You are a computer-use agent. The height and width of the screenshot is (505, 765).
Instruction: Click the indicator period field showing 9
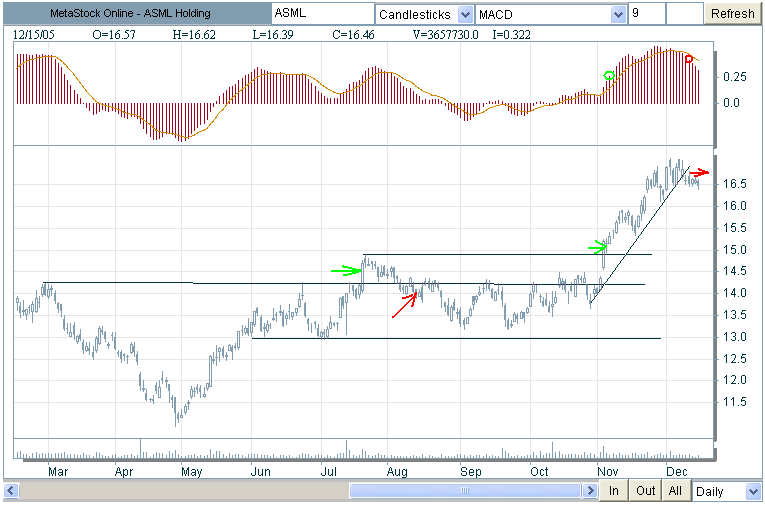pos(647,14)
